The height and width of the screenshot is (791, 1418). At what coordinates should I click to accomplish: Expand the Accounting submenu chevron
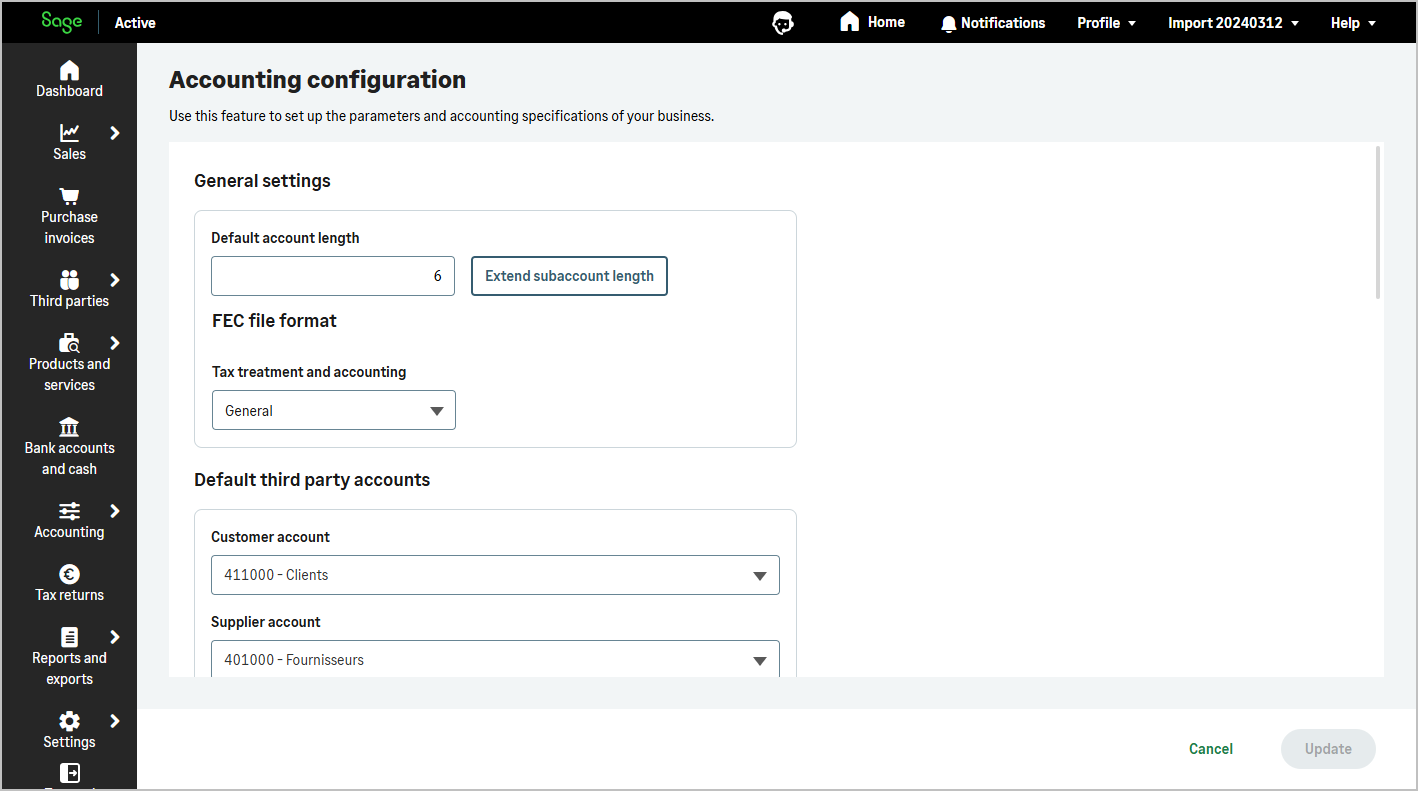(x=115, y=511)
